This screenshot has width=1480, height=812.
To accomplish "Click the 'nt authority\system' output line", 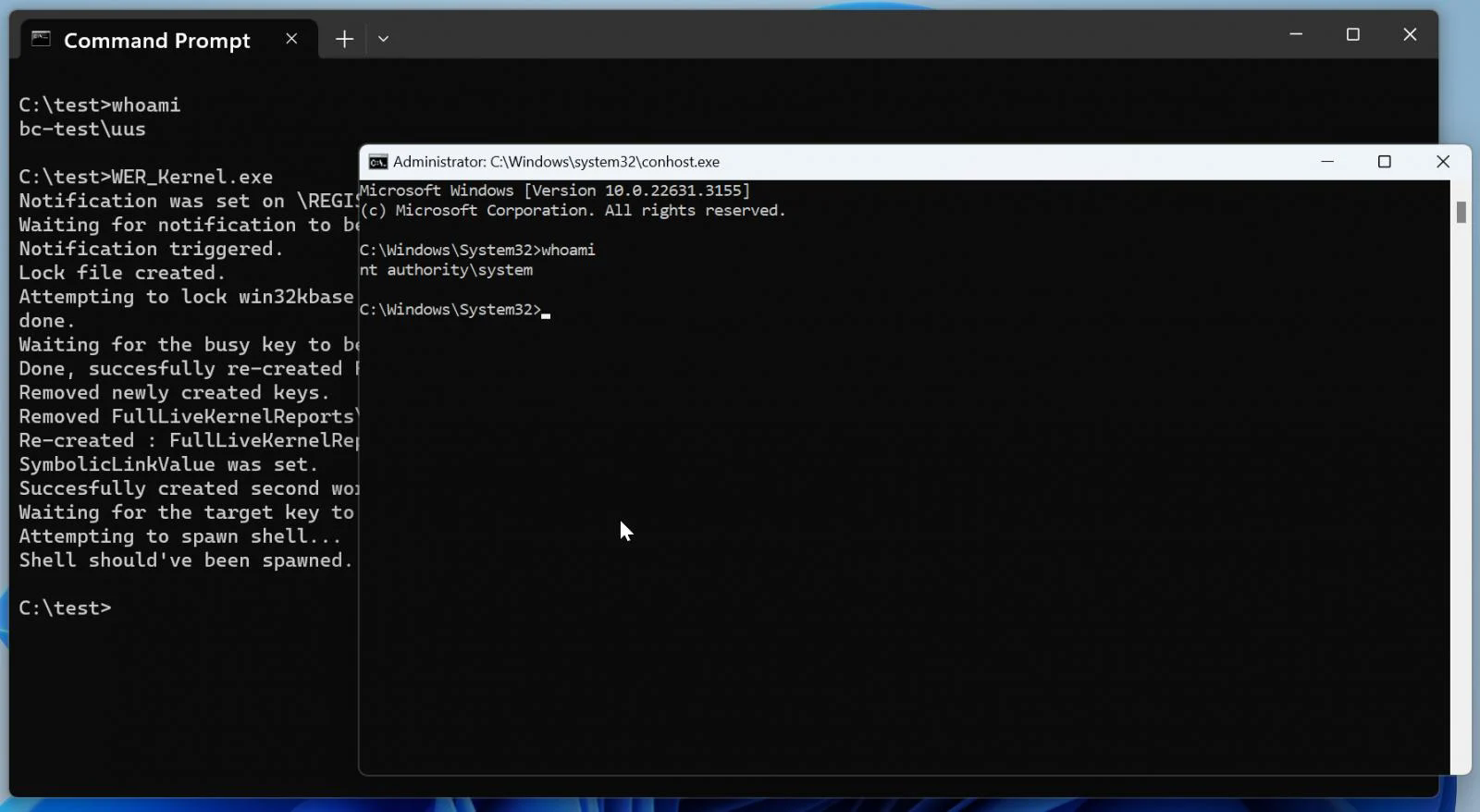I will pyautogui.click(x=447, y=270).
